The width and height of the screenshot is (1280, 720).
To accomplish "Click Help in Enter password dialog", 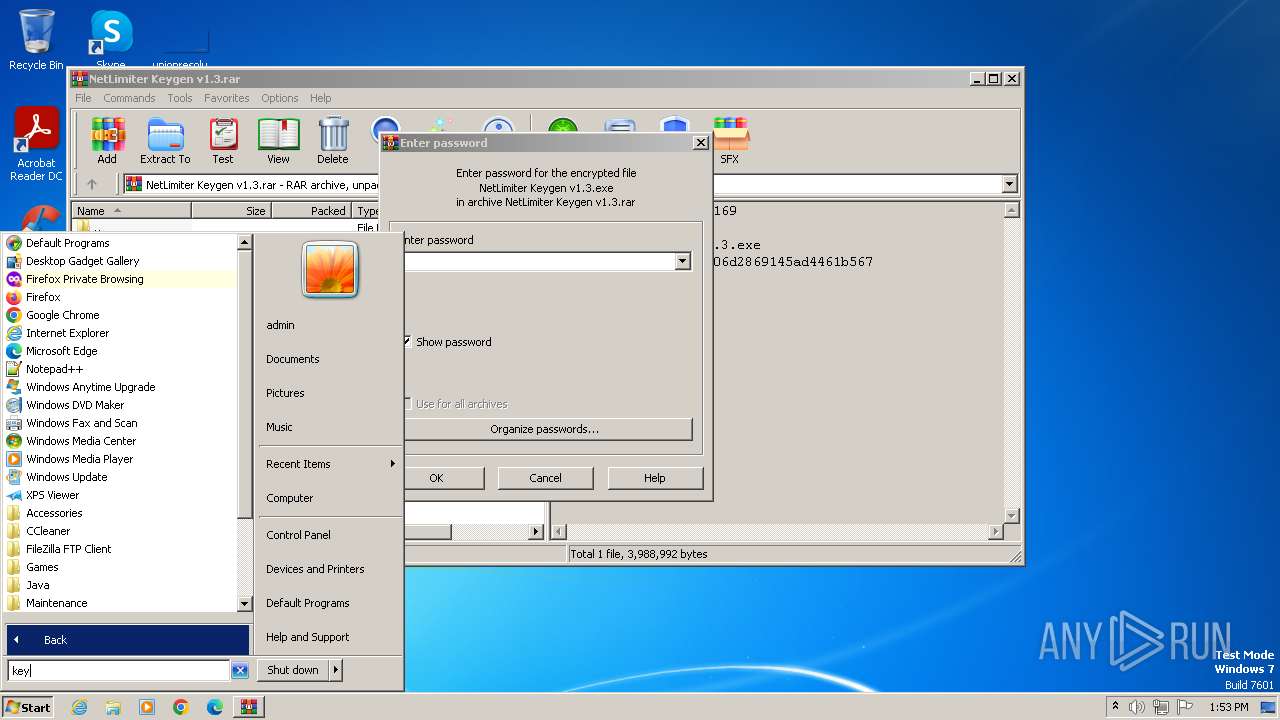I will click(x=655, y=478).
